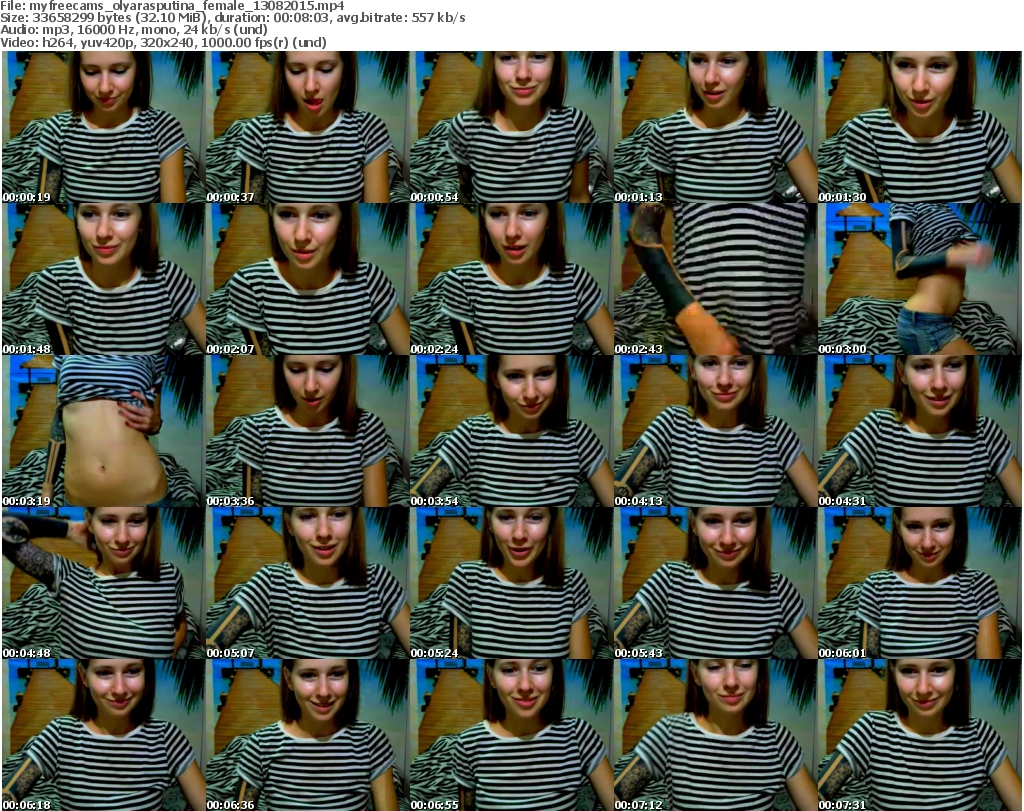Open the frame stamped 00:06:18
The image size is (1024, 811).
tap(103, 735)
